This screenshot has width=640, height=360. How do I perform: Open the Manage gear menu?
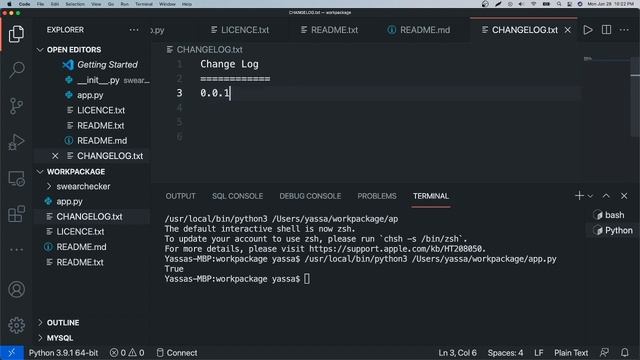coord(16,325)
